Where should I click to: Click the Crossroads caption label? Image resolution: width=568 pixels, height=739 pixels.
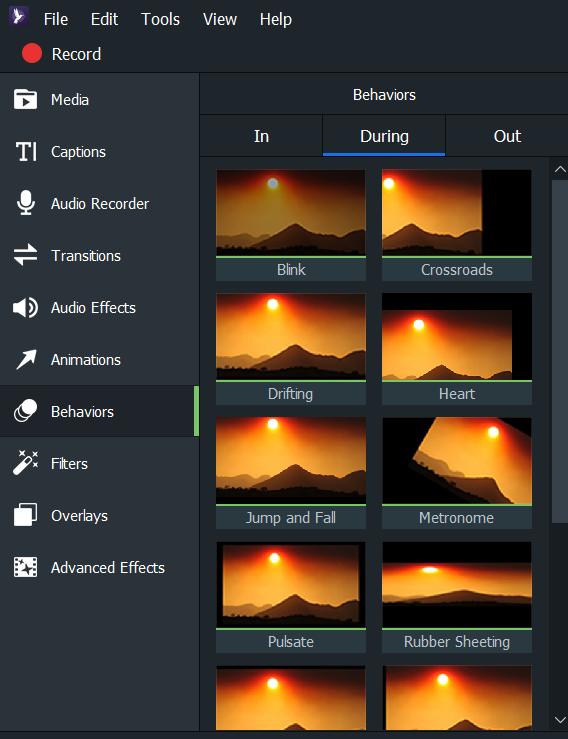pos(457,270)
